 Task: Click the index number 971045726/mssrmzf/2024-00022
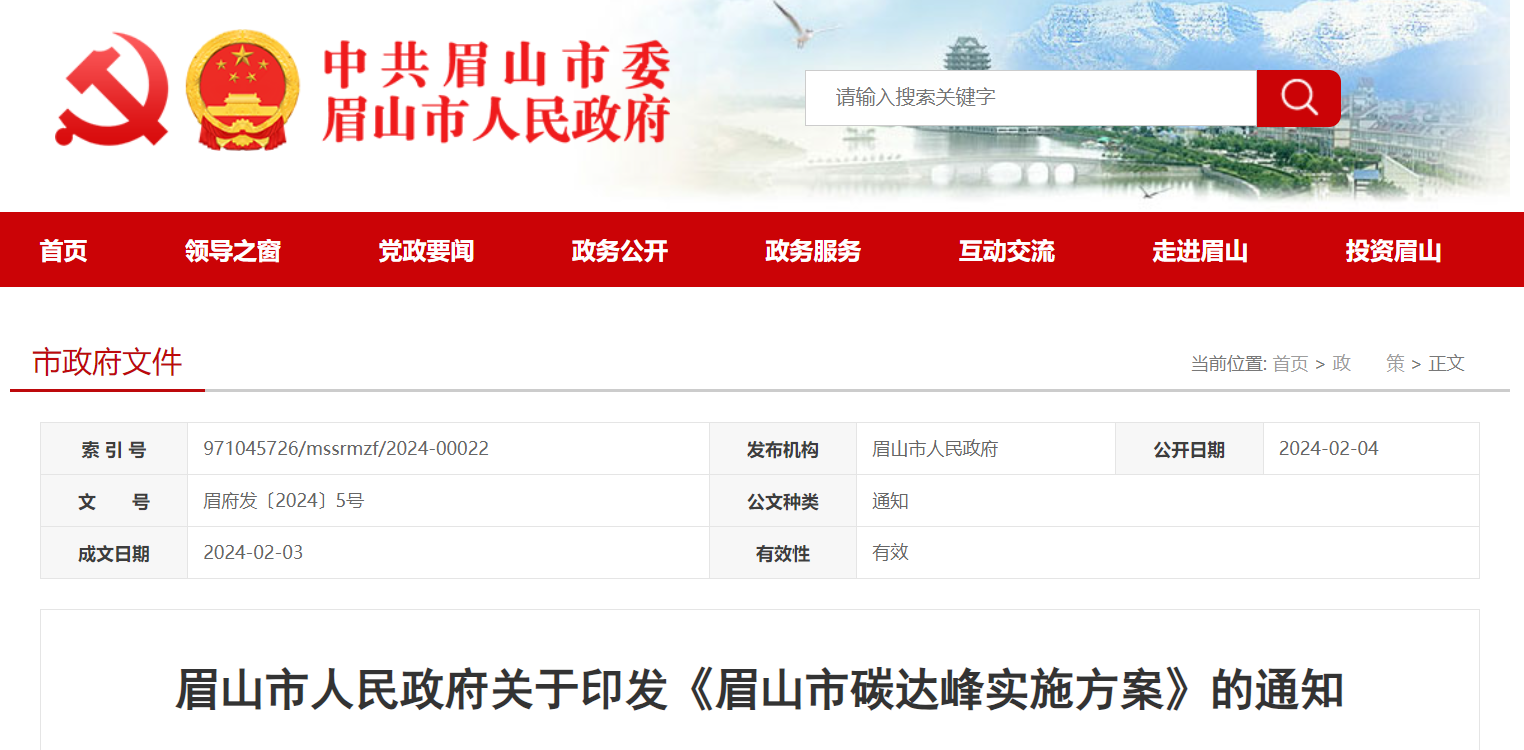click(346, 449)
